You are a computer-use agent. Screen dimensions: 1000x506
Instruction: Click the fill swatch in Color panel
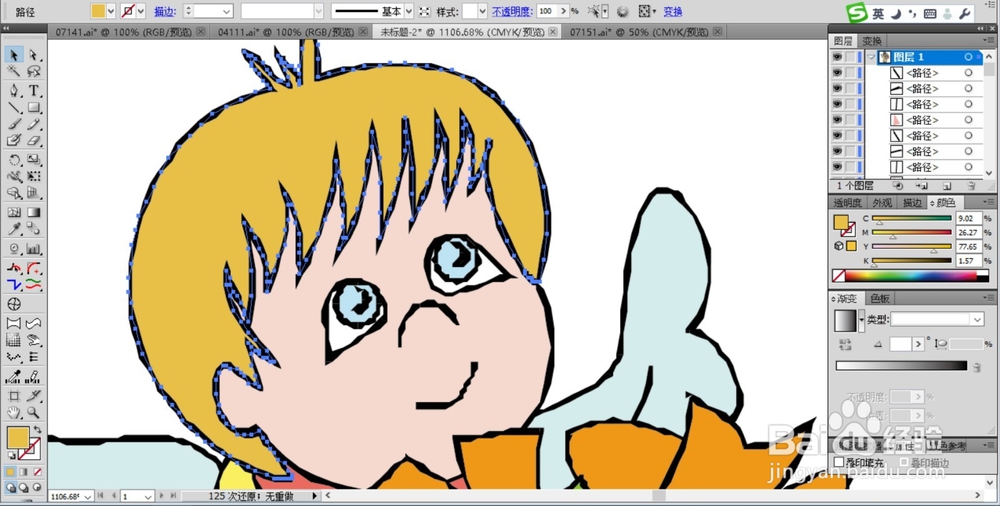(x=841, y=223)
